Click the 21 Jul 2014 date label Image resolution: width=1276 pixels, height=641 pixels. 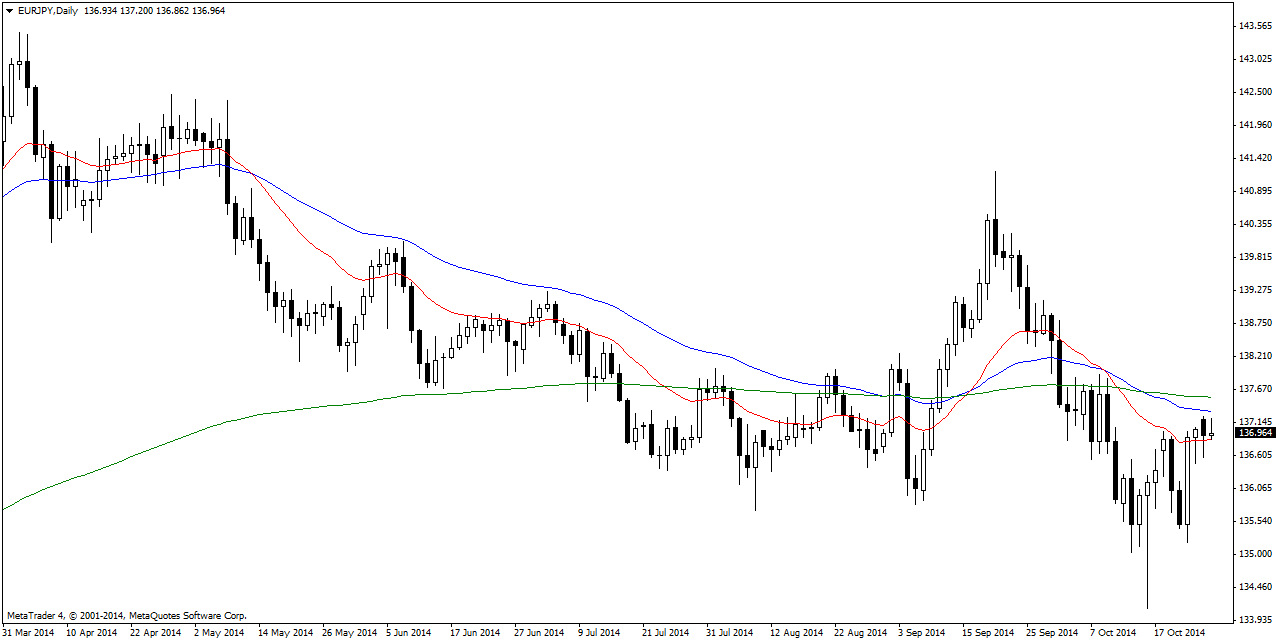667,633
